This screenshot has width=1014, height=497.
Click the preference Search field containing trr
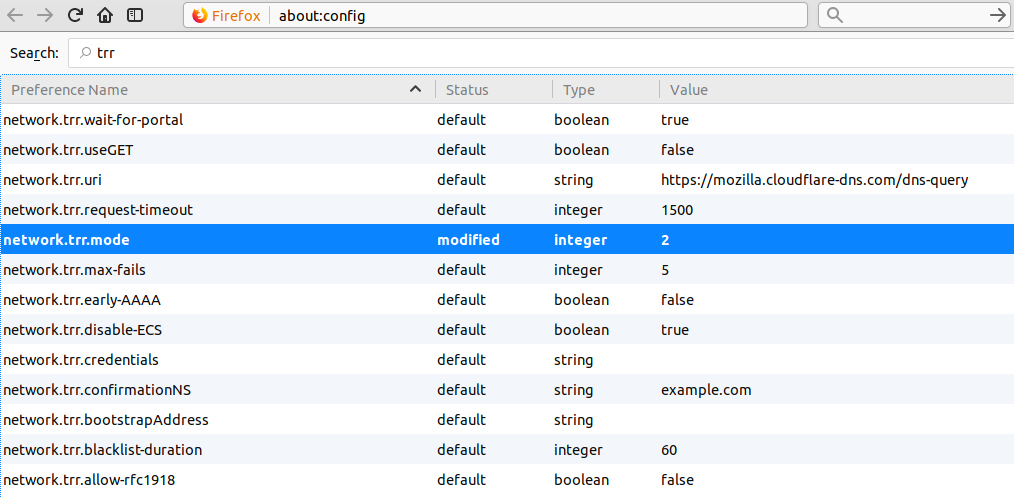click(x=541, y=53)
